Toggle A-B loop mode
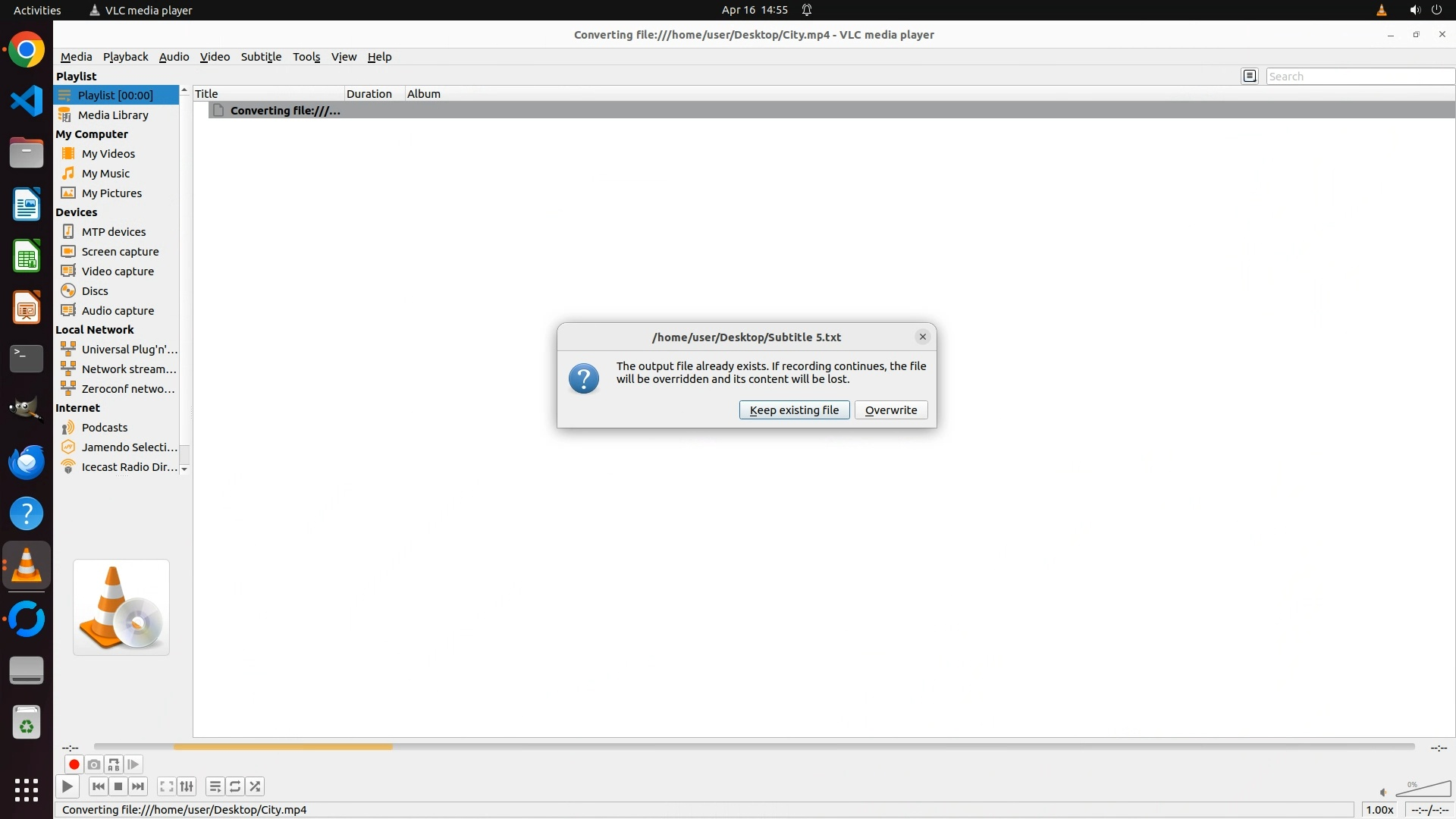This screenshot has width=1456, height=819. (x=114, y=764)
